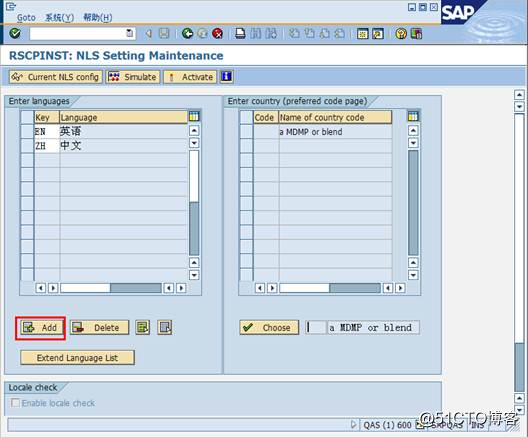
Task: Click the Deselect All icon button
Action: 165,328
